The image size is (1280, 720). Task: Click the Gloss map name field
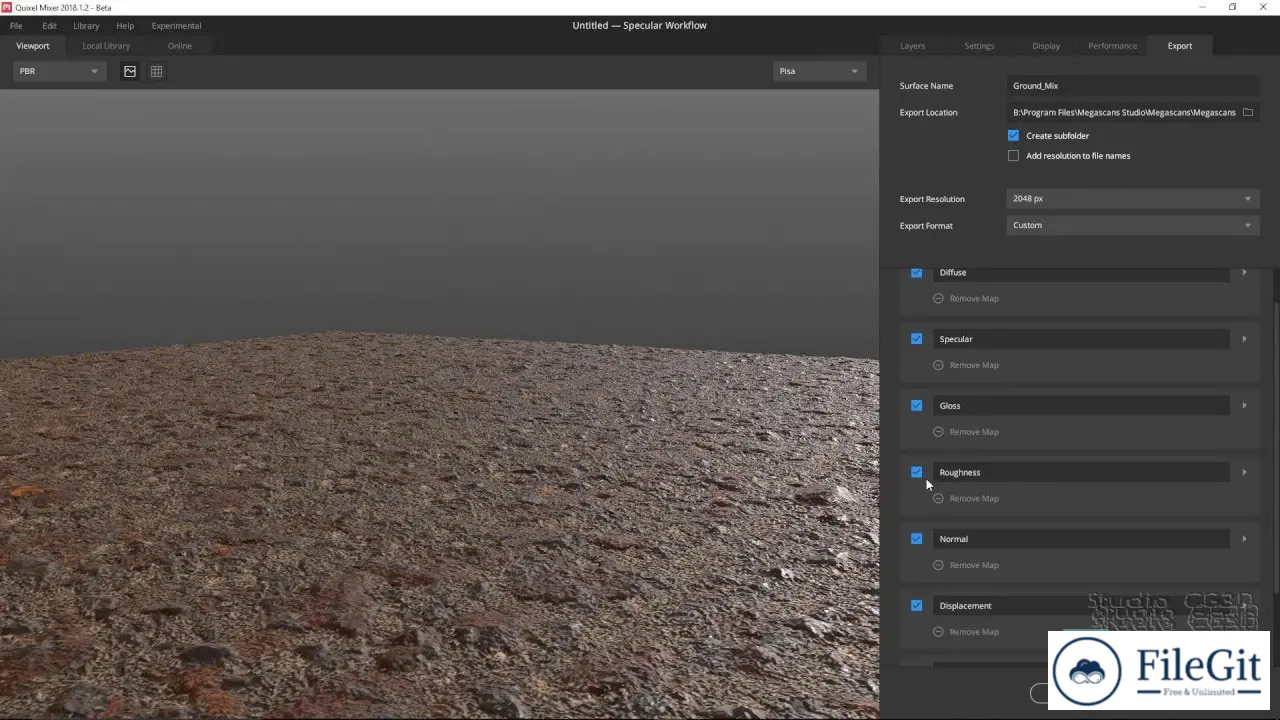coord(1081,405)
